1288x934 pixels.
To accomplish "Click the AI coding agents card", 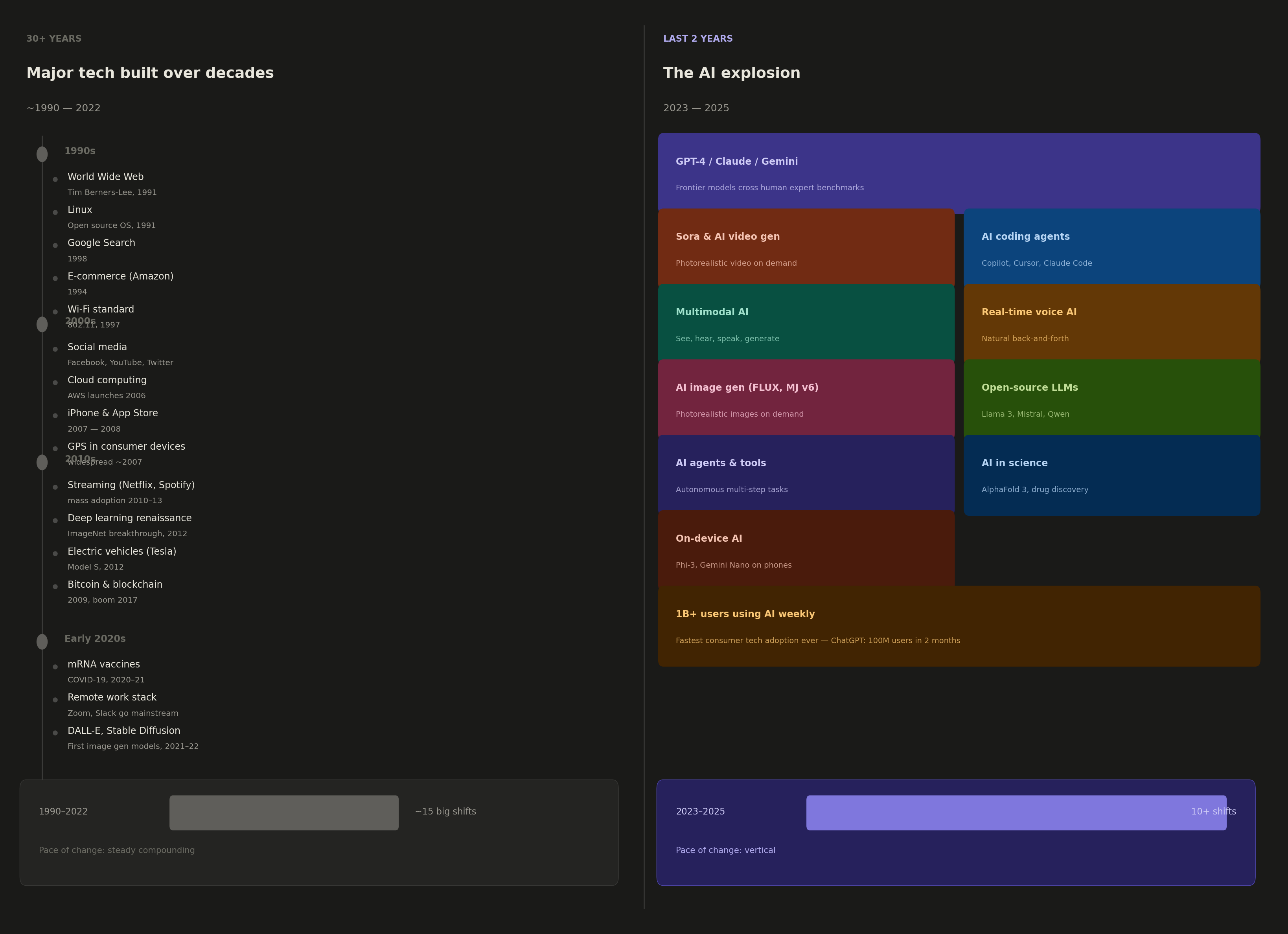I will (x=1111, y=248).
